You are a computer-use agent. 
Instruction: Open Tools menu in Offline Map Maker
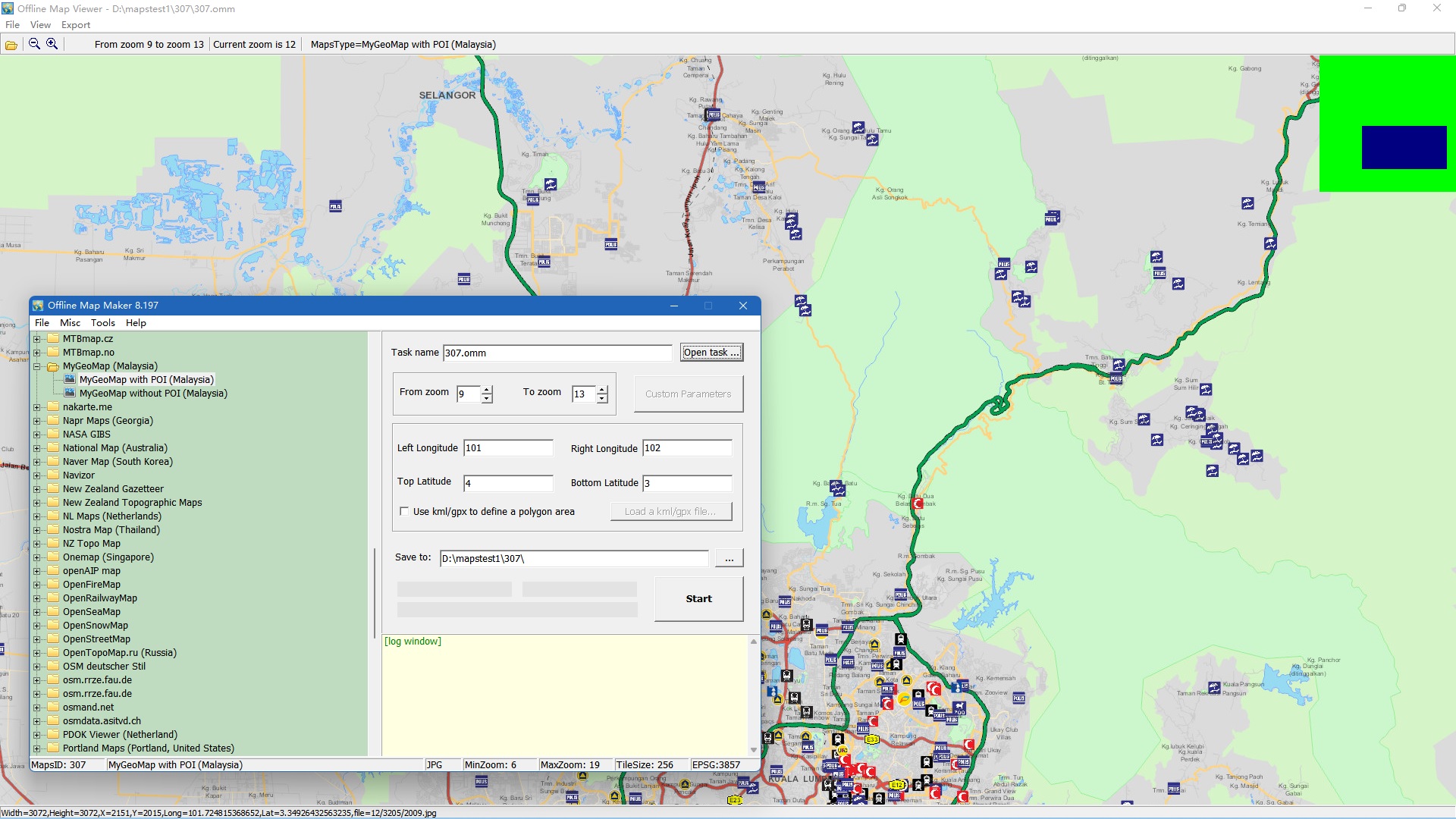coord(102,322)
